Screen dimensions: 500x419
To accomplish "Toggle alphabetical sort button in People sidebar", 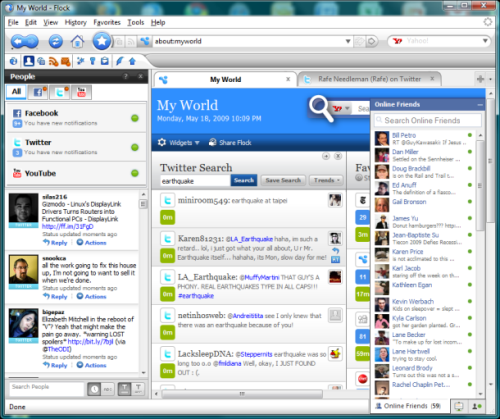I will point(108,389).
